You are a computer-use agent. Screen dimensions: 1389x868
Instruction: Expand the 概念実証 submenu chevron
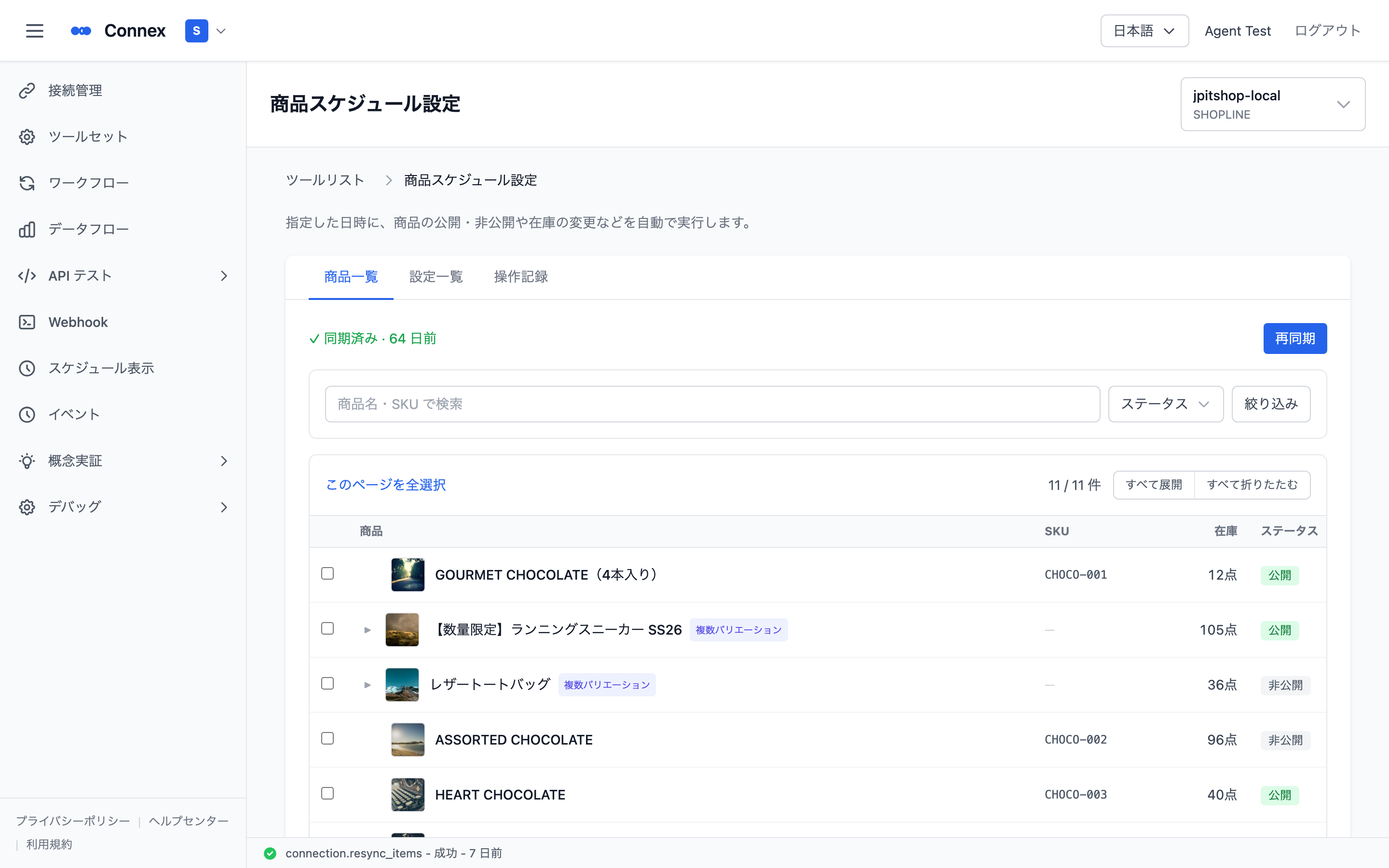[224, 461]
